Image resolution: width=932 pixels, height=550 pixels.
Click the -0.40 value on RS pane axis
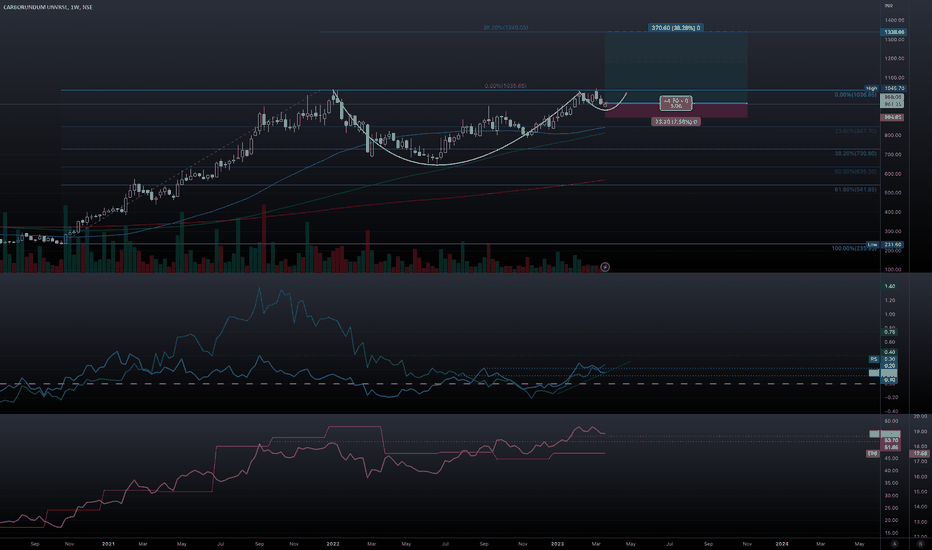[x=890, y=411]
